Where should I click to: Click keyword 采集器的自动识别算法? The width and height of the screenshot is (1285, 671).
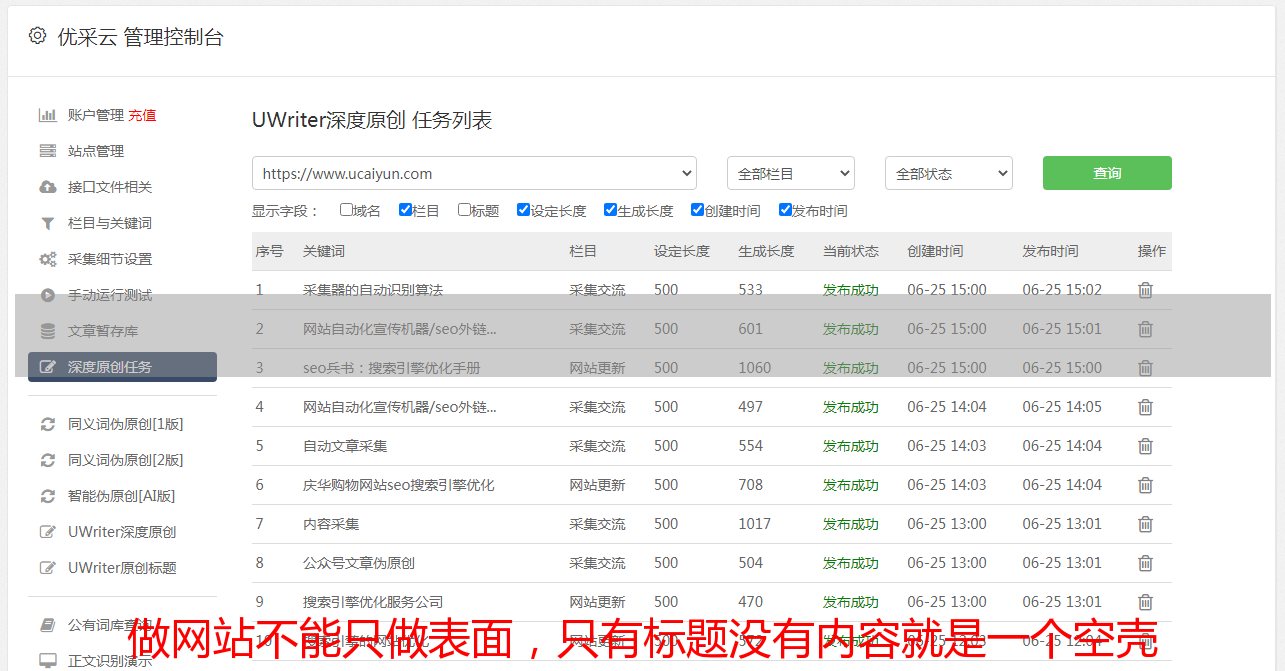(373, 290)
